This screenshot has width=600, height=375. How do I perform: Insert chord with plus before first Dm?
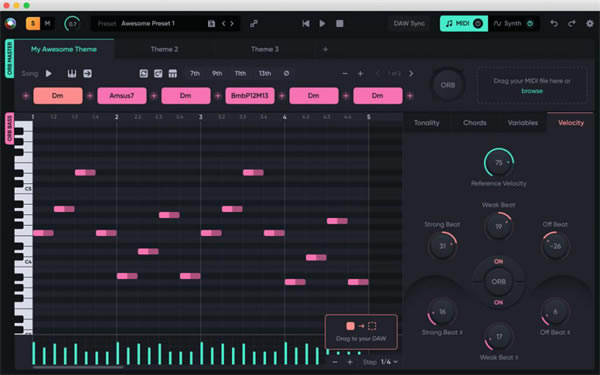[x=26, y=96]
